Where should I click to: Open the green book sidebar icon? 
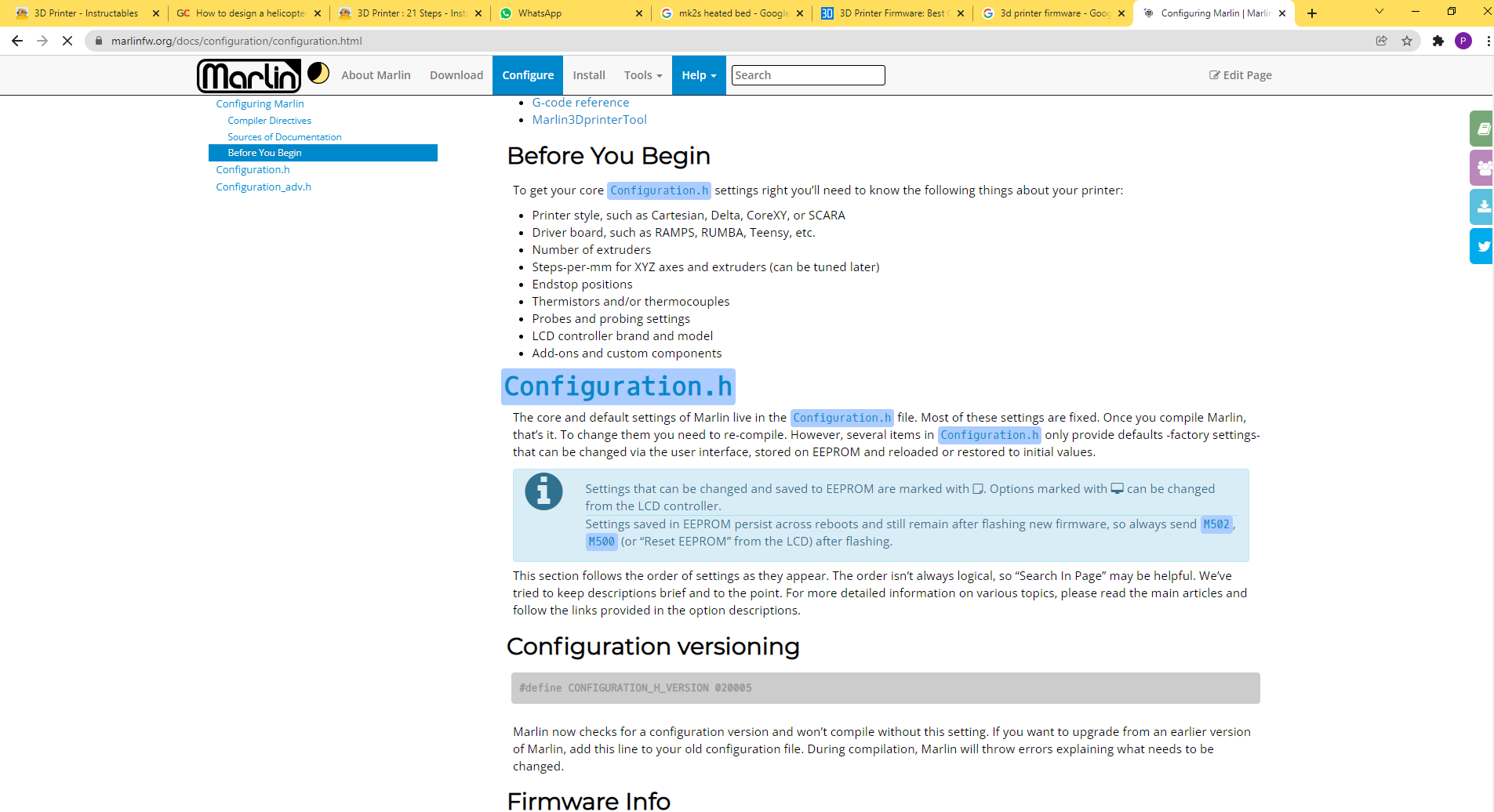point(1482,129)
